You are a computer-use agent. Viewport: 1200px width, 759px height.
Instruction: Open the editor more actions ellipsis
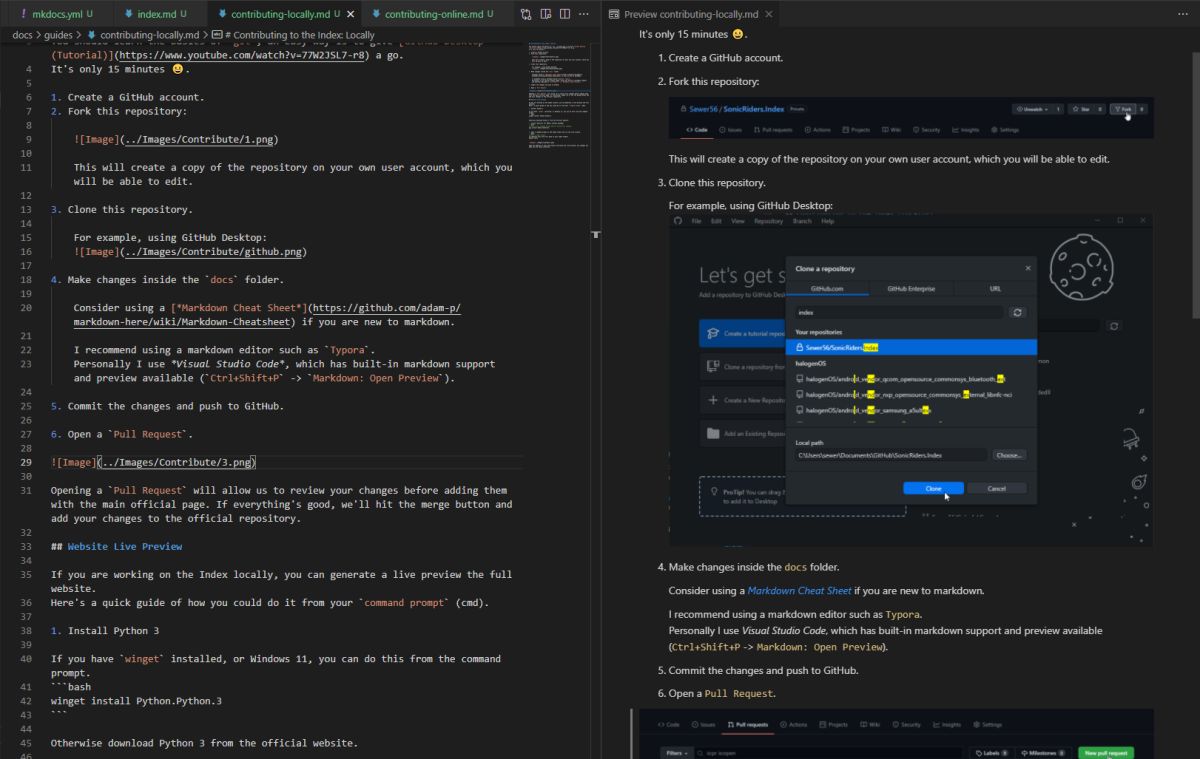point(584,15)
